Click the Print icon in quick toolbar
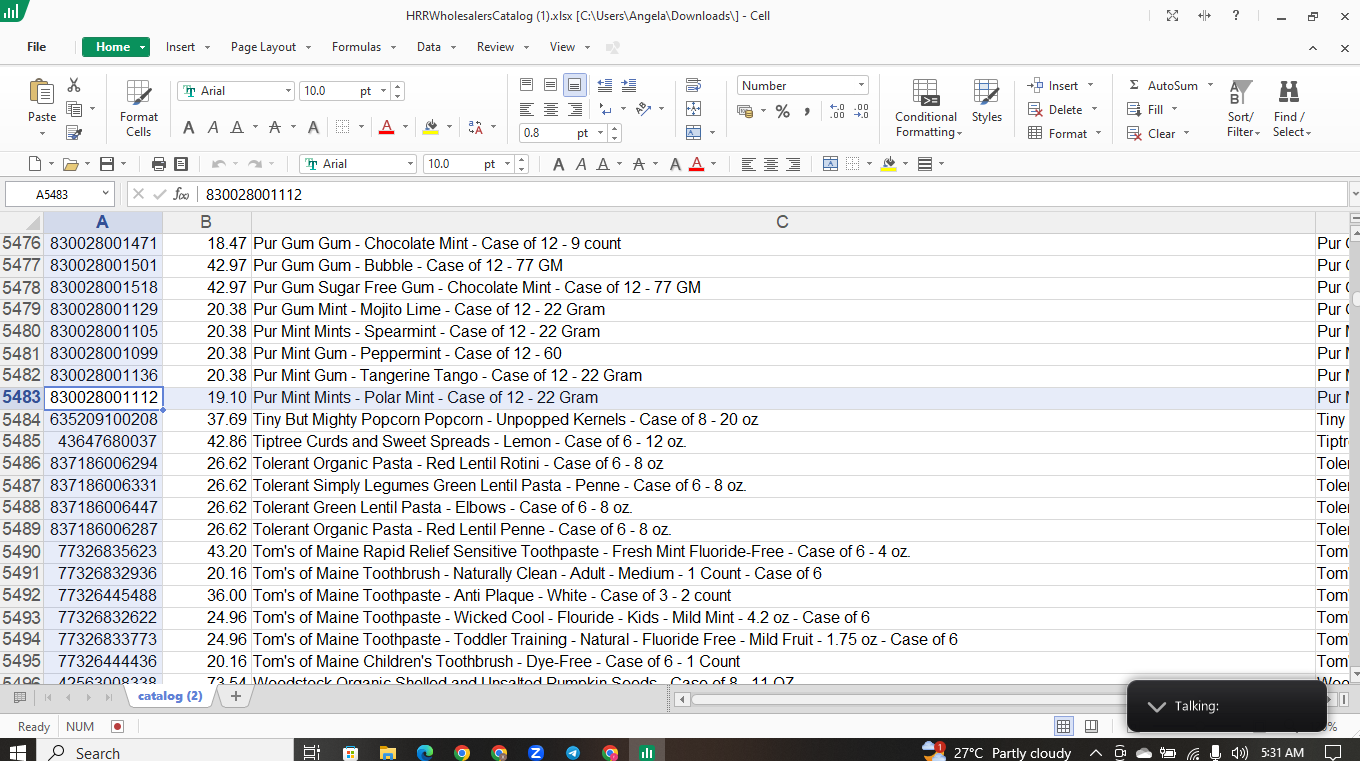 (x=158, y=164)
